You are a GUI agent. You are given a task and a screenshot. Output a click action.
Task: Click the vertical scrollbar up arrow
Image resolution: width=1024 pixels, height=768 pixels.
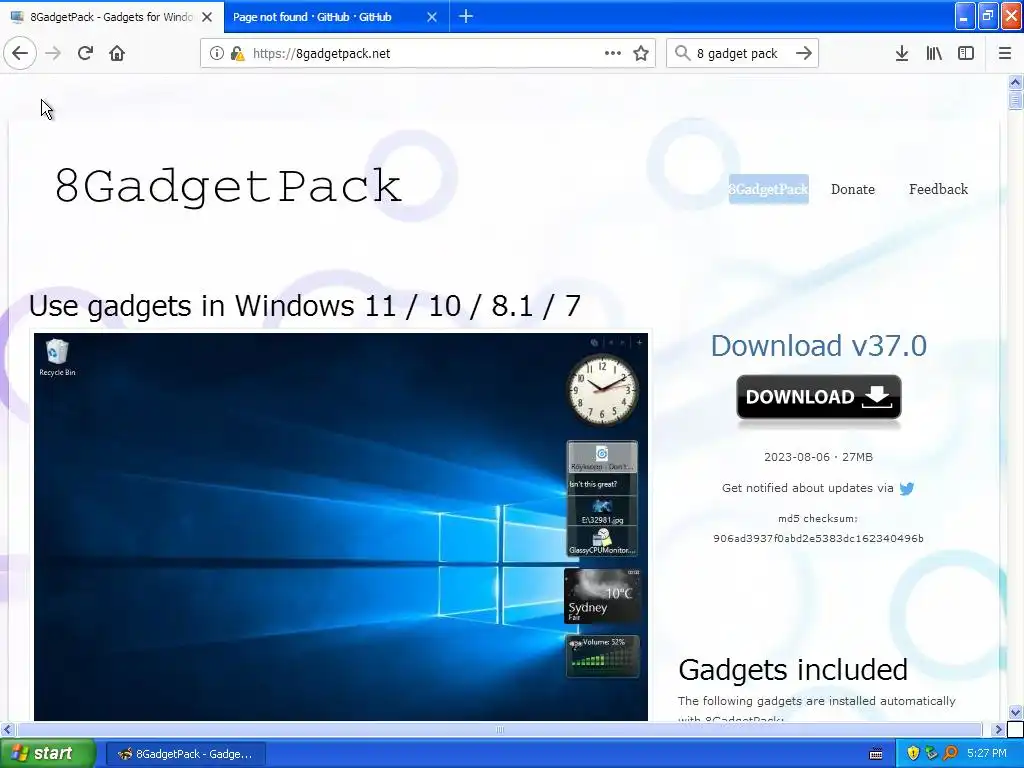[1016, 82]
